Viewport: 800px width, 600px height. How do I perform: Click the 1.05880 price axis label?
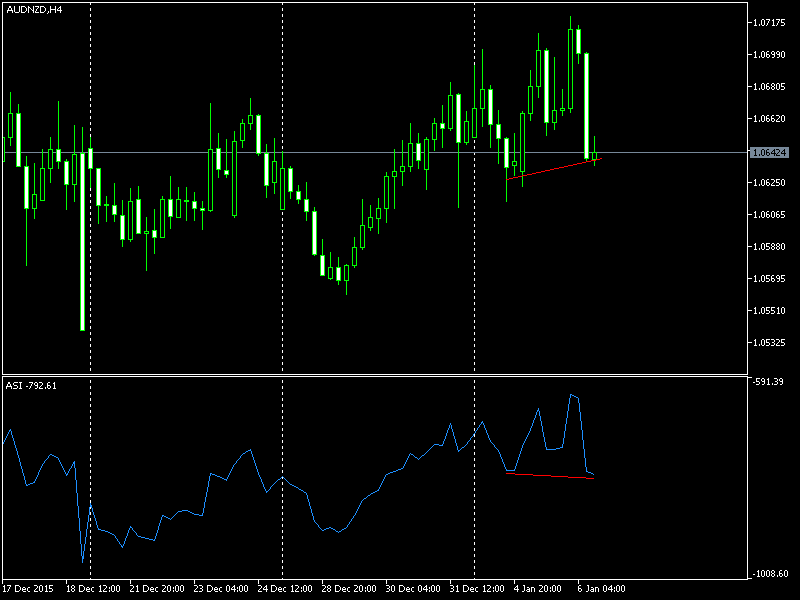tap(769, 246)
